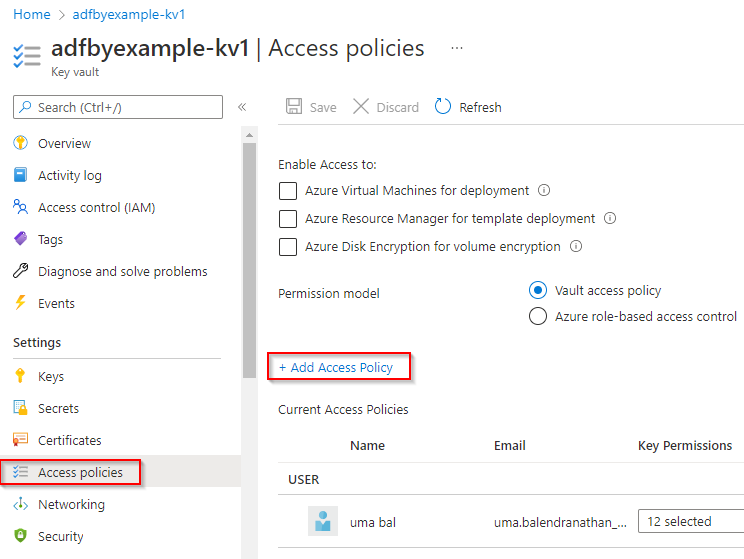The height and width of the screenshot is (559, 744).
Task: Click the Search (Ctrl+/) input field
Action: pos(118,107)
